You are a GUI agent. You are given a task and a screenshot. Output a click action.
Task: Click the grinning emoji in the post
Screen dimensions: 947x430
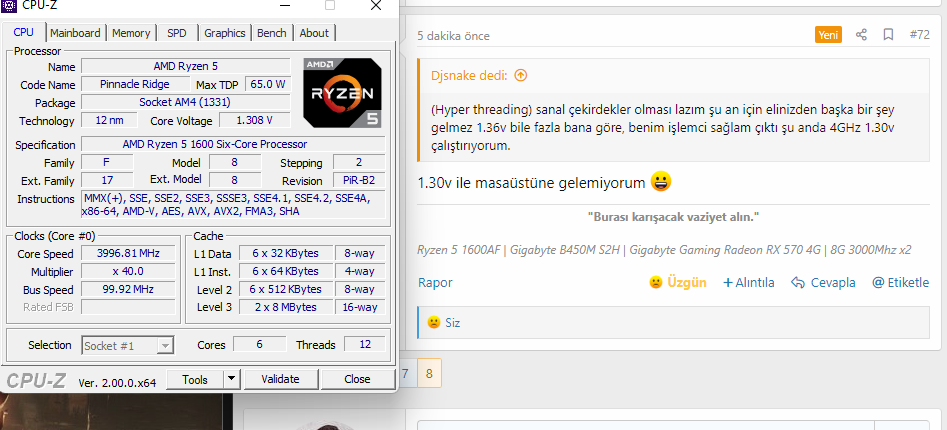661,181
